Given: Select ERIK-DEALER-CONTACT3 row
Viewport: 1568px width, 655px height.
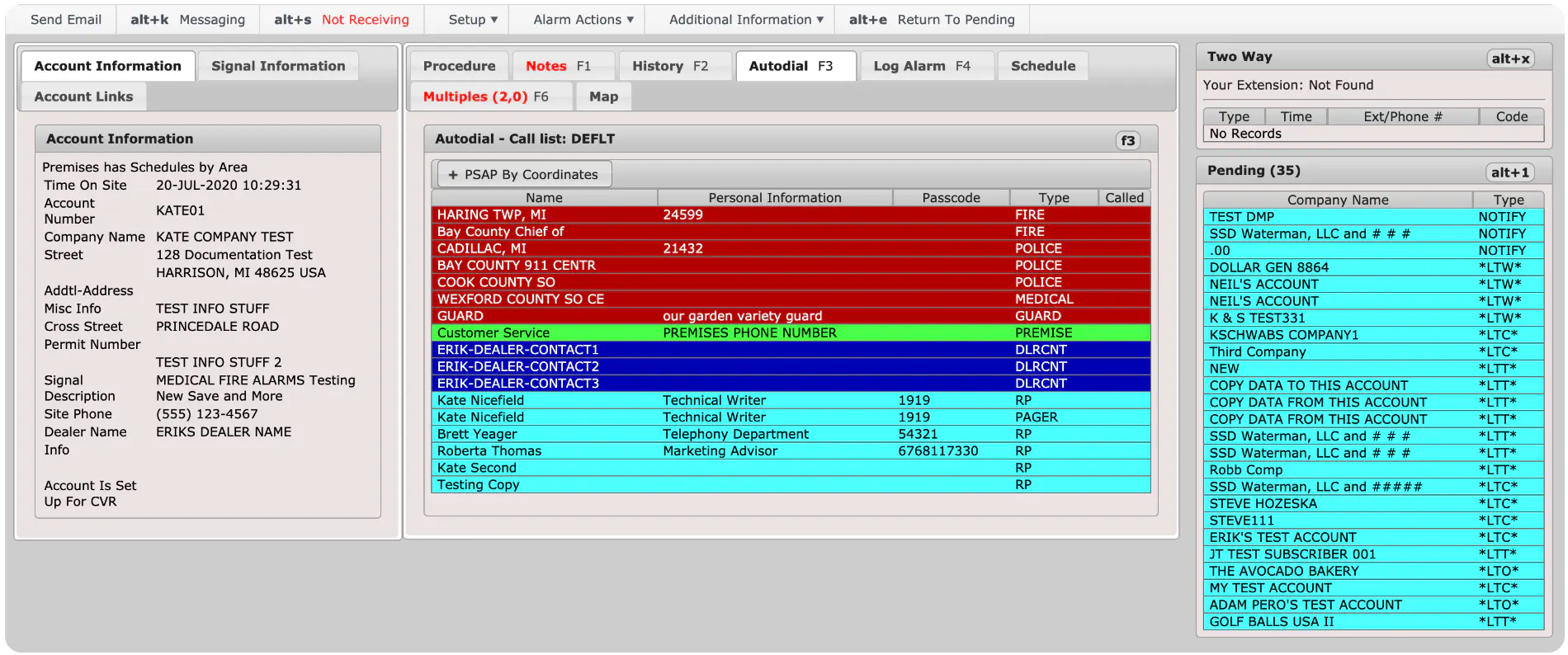Looking at the screenshot, I should (x=791, y=384).
